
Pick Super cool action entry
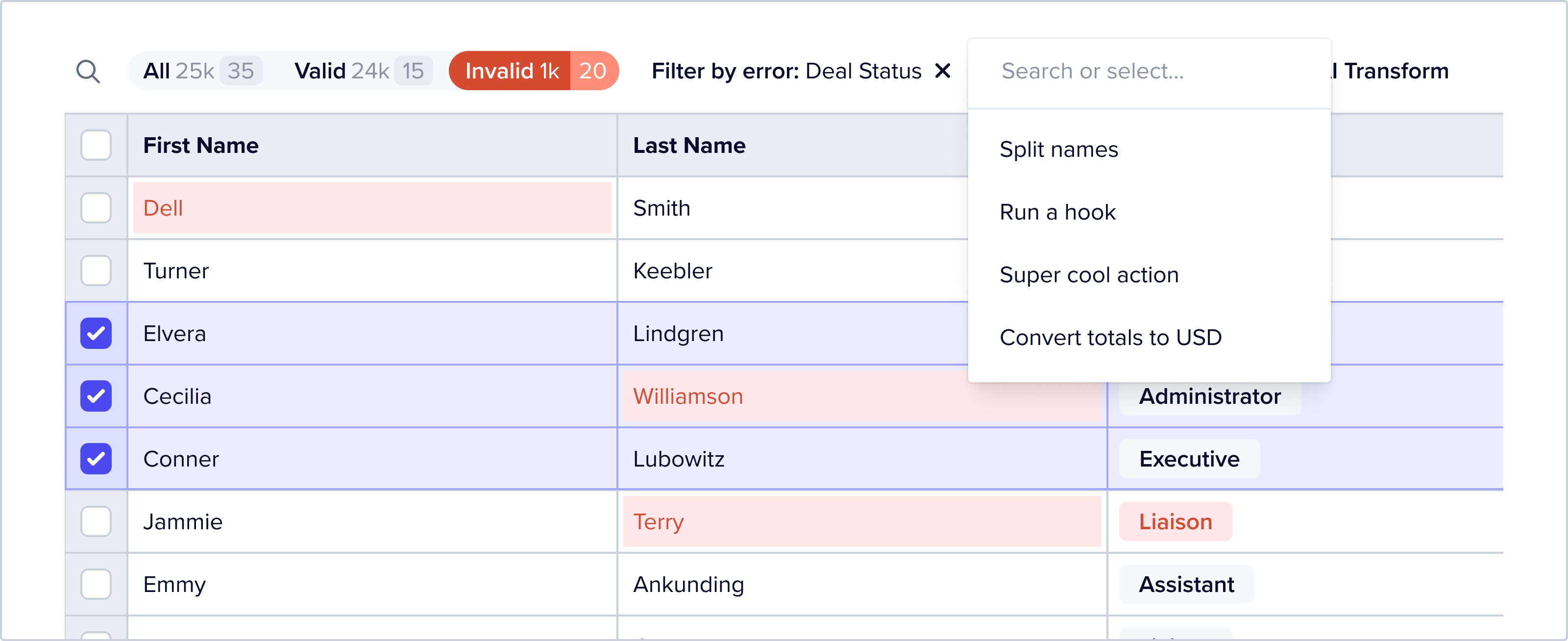pos(1089,275)
